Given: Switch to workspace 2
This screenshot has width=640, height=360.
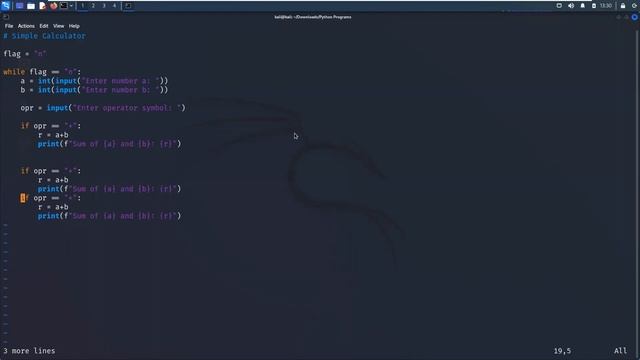Looking at the screenshot, I should pos(93,6).
